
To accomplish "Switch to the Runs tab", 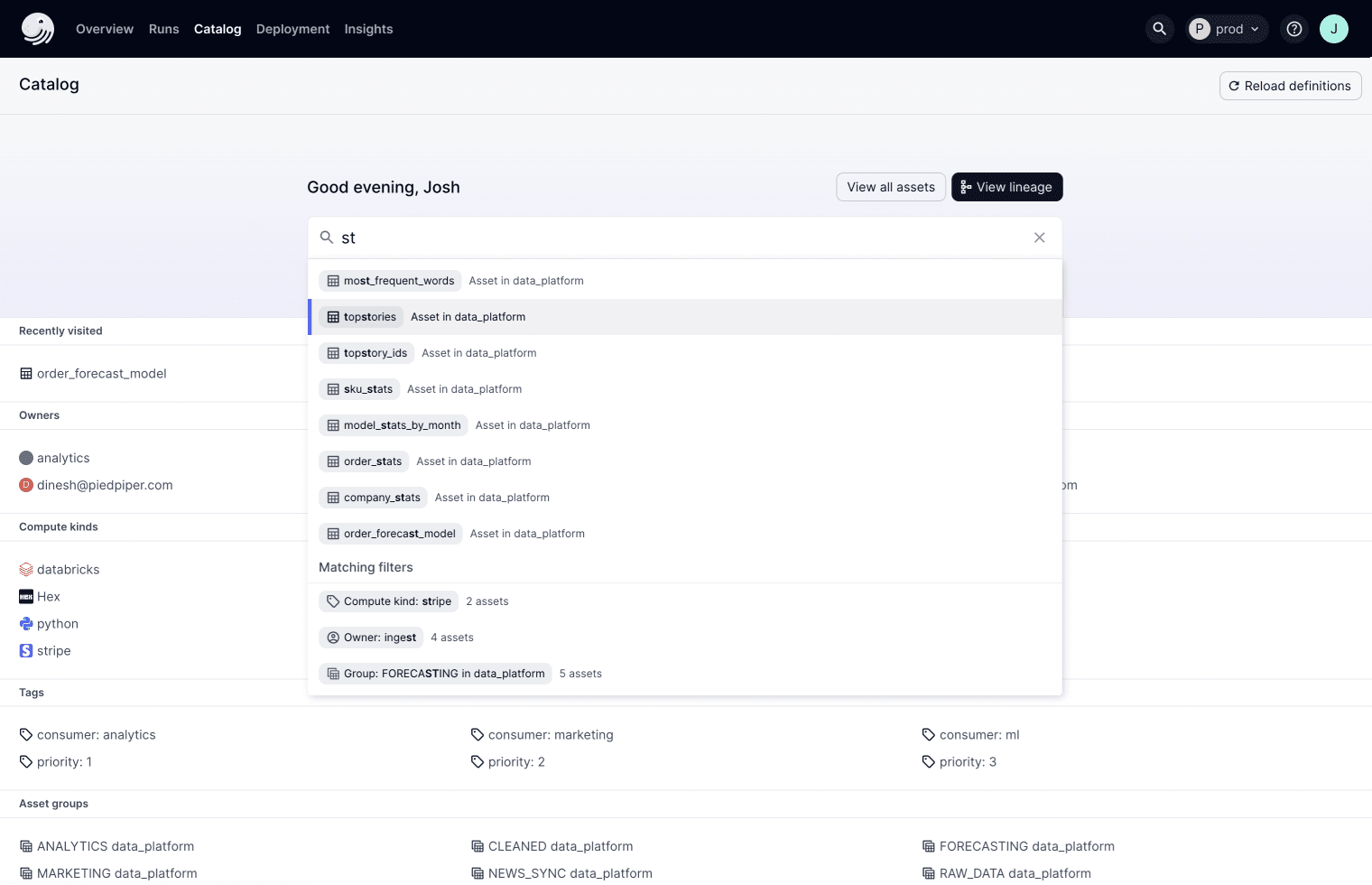I will (x=163, y=29).
